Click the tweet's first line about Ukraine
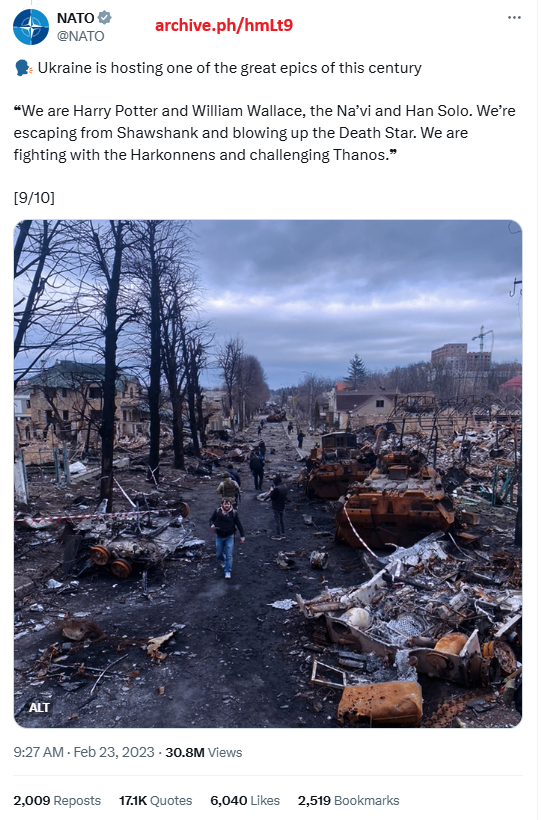 click(229, 69)
